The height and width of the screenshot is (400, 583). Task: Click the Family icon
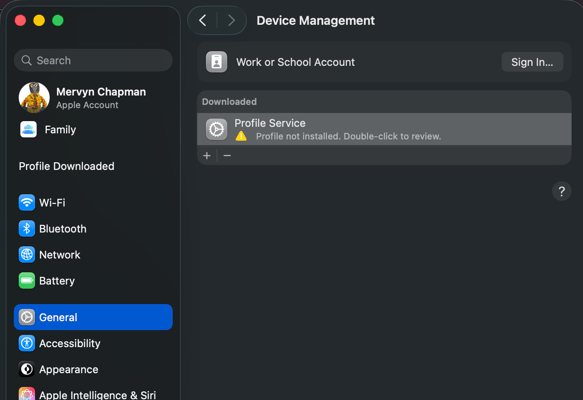28,129
